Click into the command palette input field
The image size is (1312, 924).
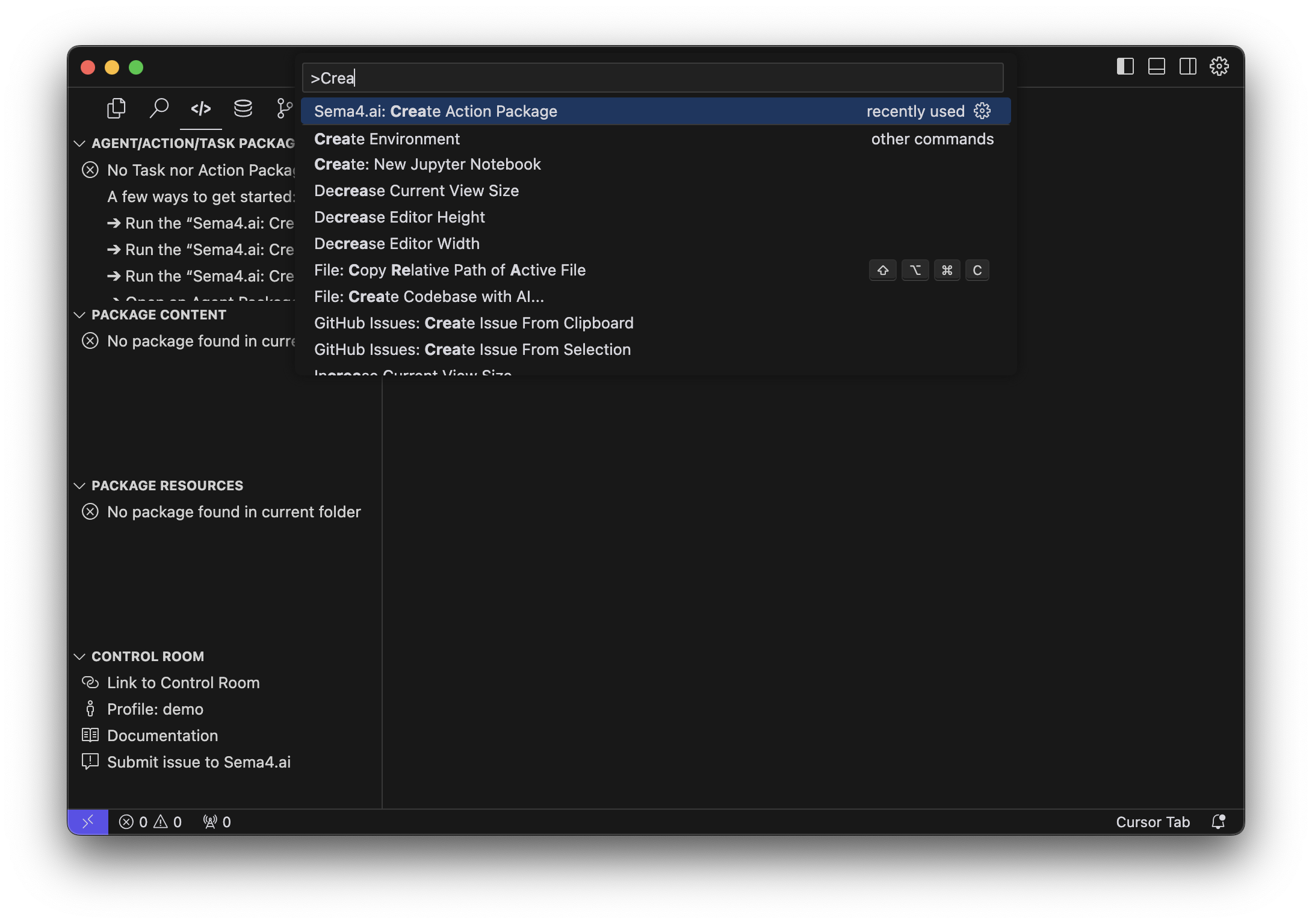pyautogui.click(x=652, y=78)
